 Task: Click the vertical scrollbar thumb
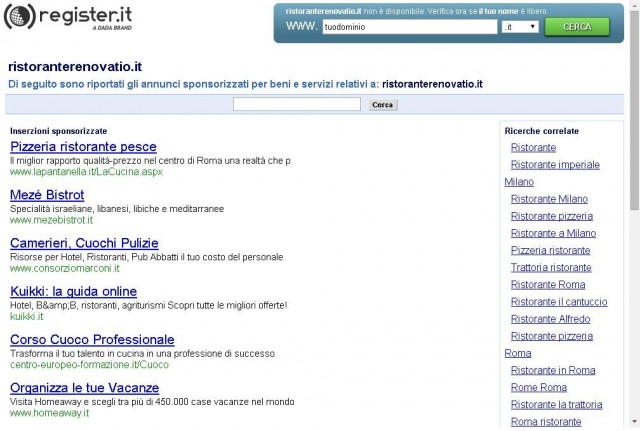(x=635, y=110)
